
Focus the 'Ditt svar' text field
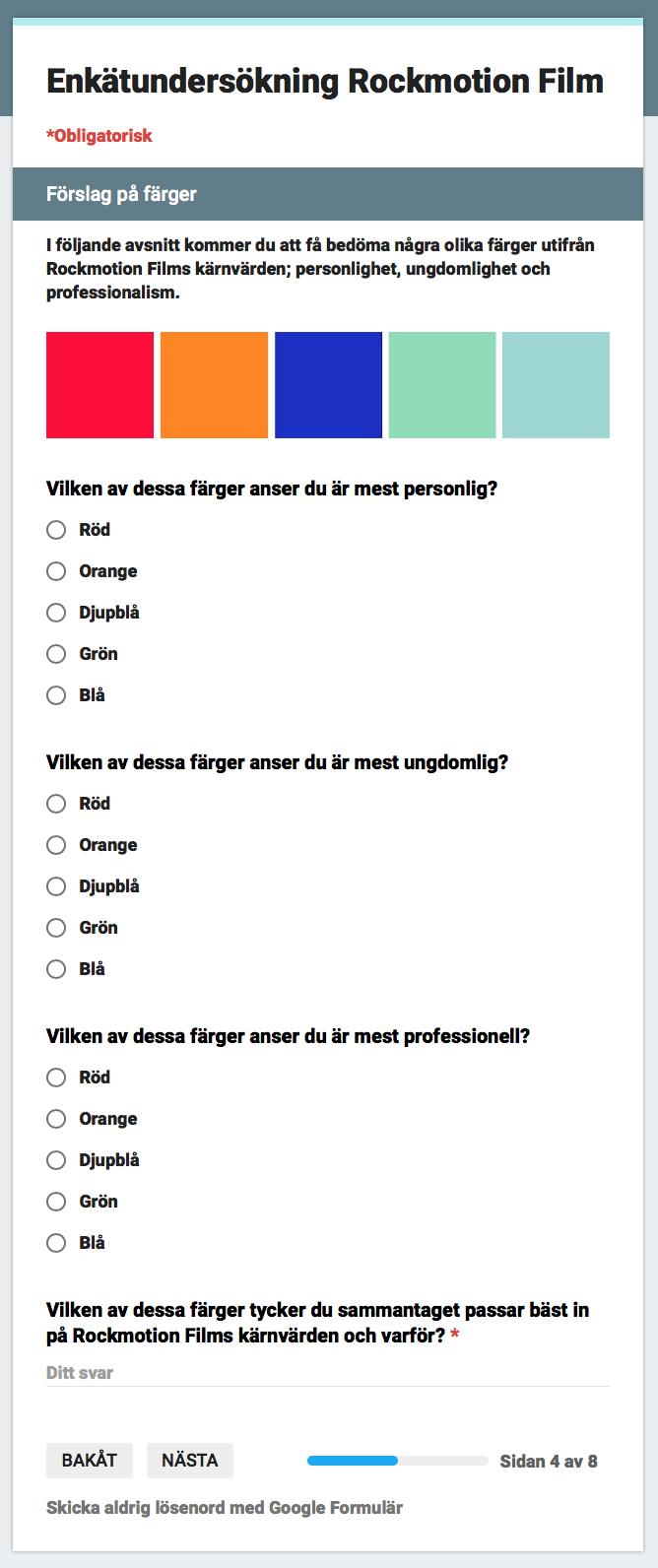(x=328, y=1373)
